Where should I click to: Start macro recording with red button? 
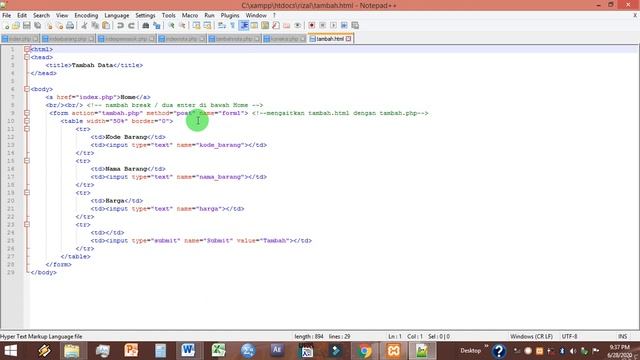point(311,25)
